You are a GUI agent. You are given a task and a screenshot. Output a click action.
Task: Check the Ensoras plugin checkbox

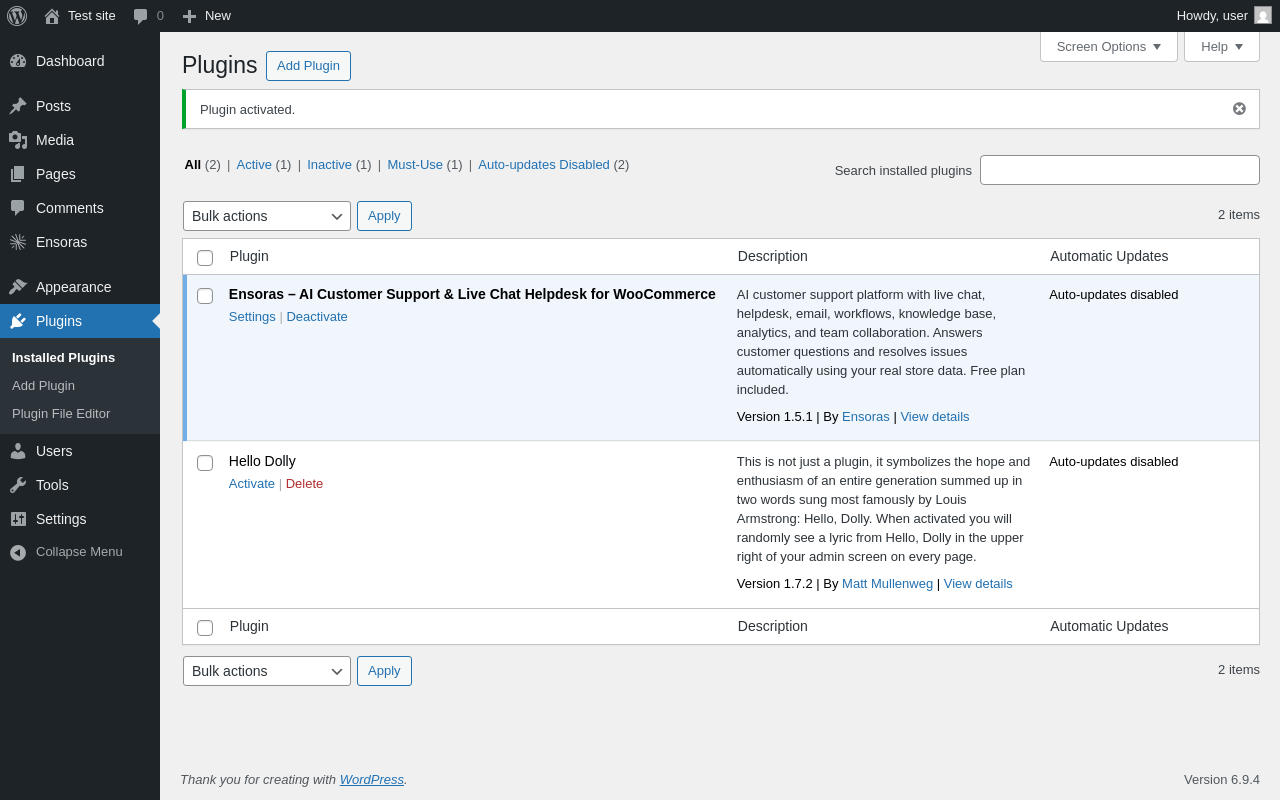pos(205,296)
